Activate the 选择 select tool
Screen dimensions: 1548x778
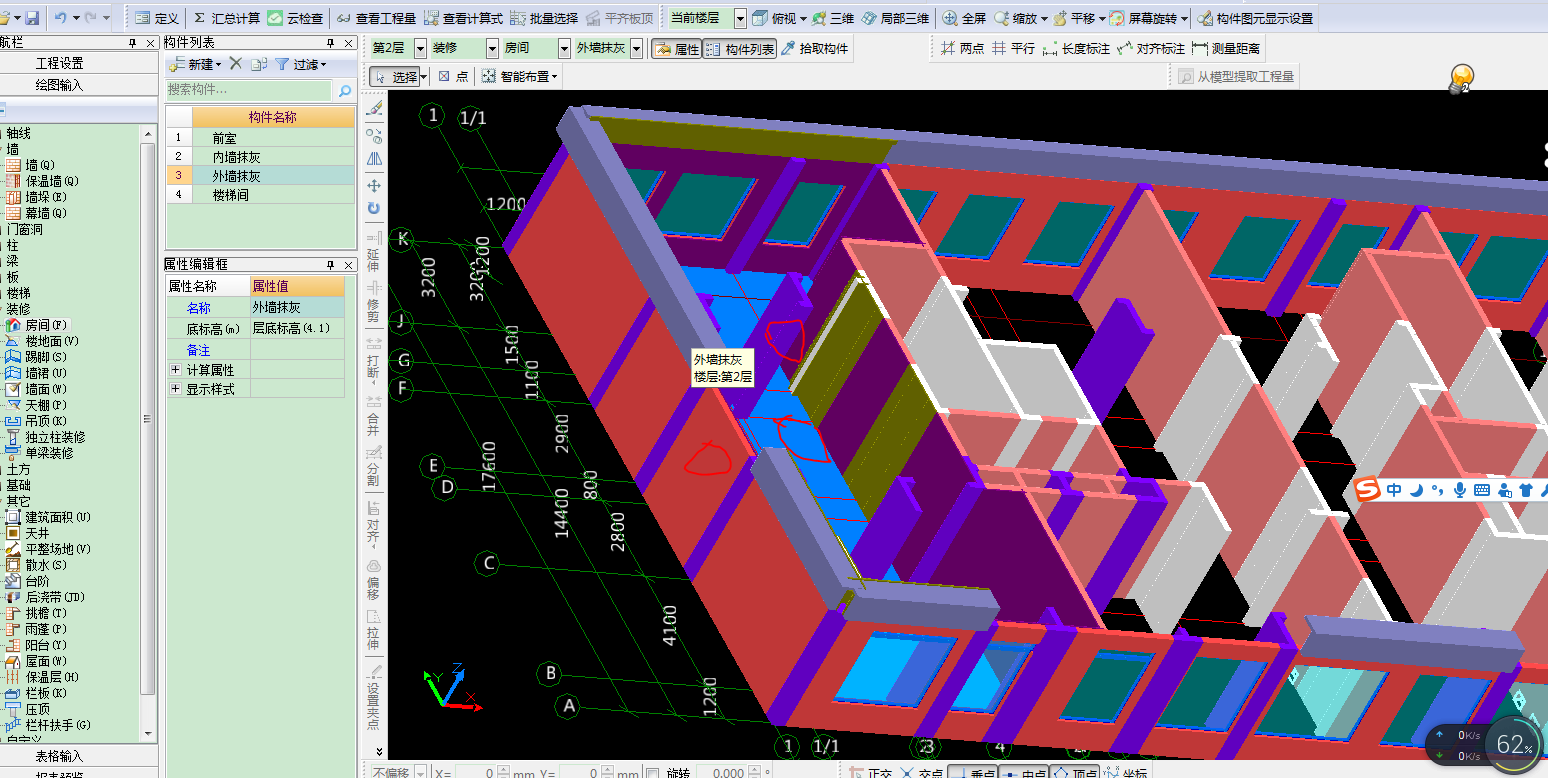point(396,76)
